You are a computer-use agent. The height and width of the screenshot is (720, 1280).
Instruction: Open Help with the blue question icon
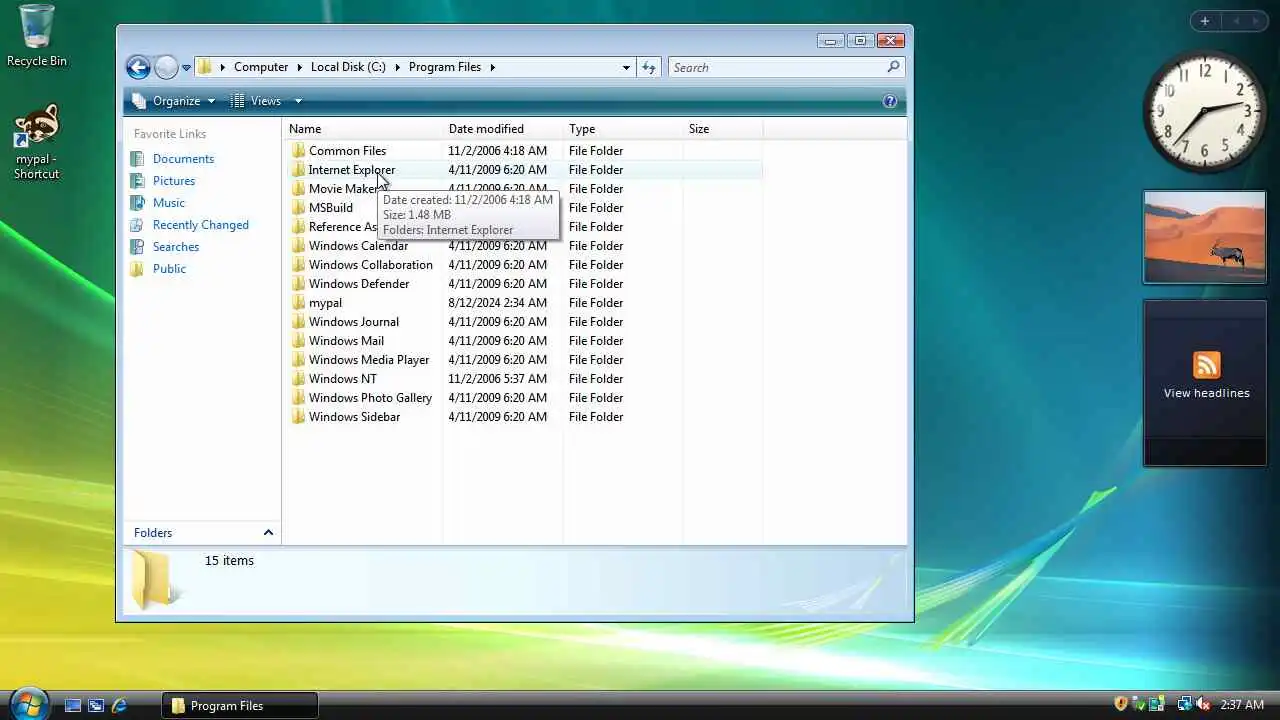(x=890, y=101)
